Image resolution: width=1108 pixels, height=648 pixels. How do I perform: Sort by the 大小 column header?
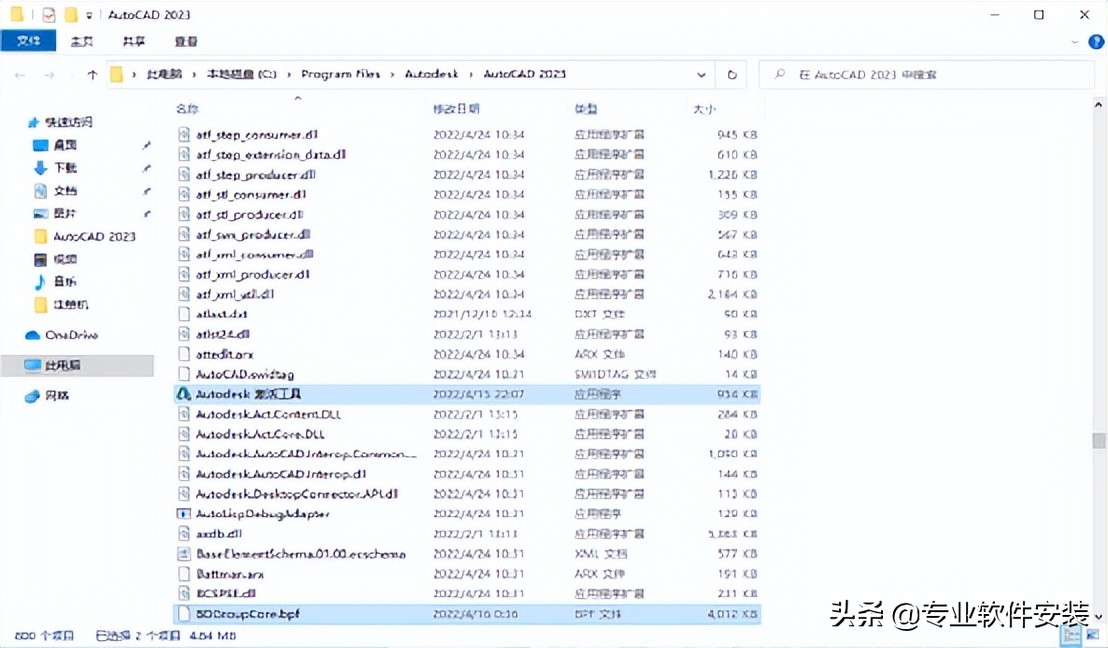coord(704,108)
